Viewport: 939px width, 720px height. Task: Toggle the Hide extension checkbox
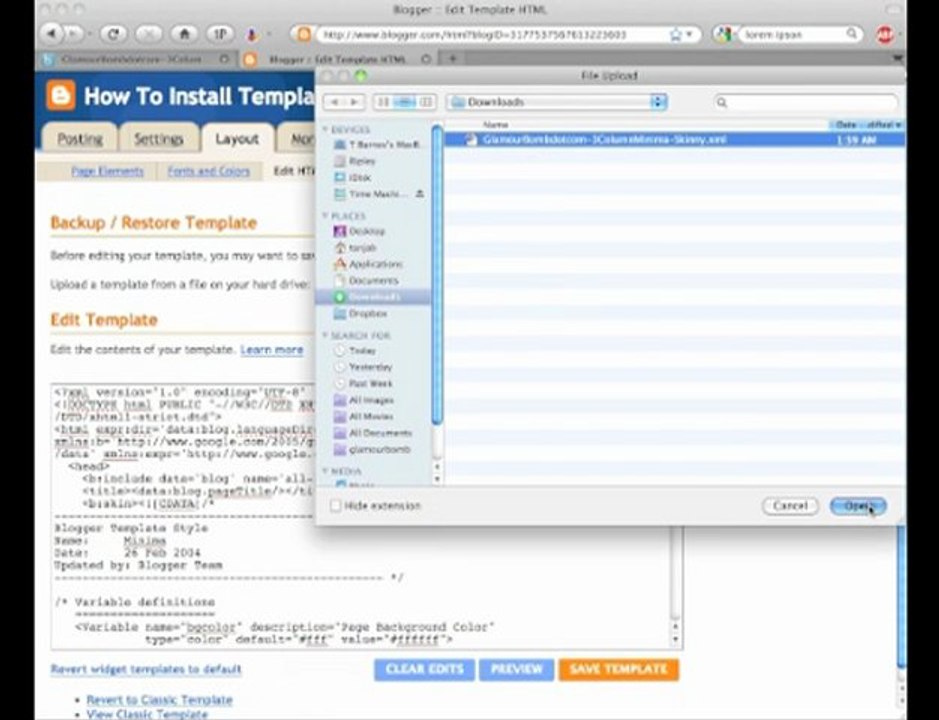click(335, 506)
